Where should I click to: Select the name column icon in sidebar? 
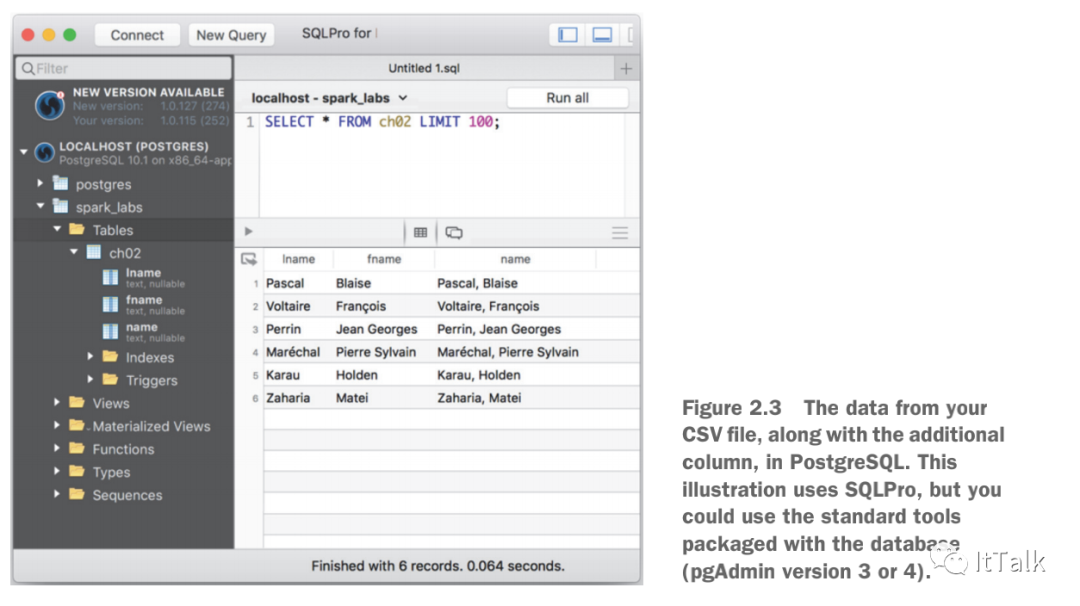110,331
